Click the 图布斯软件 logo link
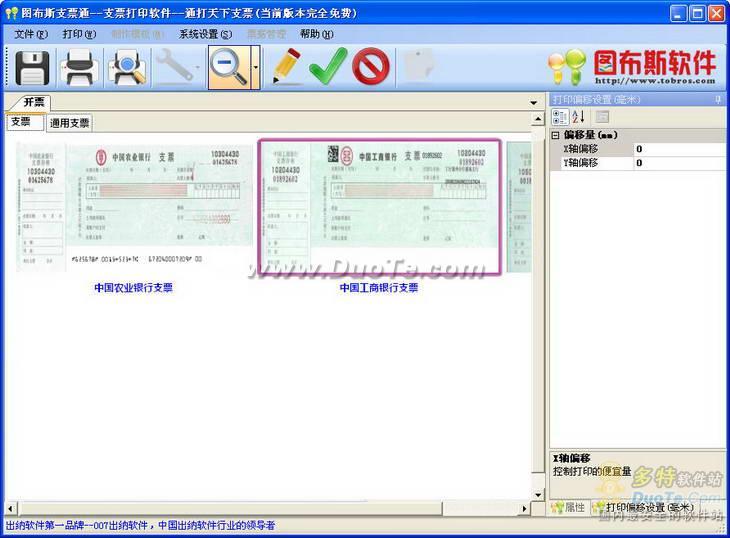730x538 pixels. point(632,67)
